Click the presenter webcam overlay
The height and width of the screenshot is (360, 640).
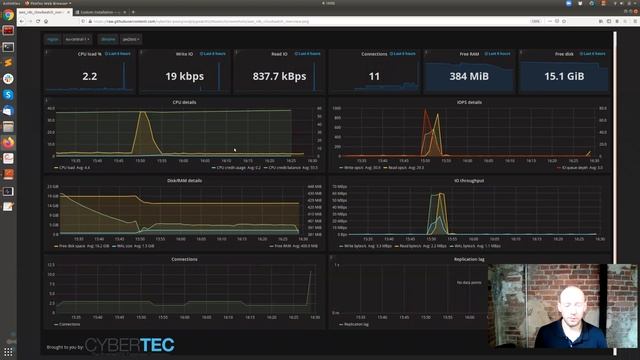[562, 306]
